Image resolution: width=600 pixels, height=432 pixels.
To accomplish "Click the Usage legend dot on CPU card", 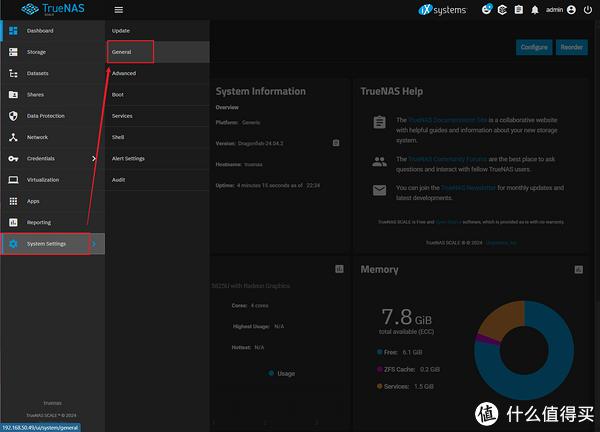I will 271,373.
